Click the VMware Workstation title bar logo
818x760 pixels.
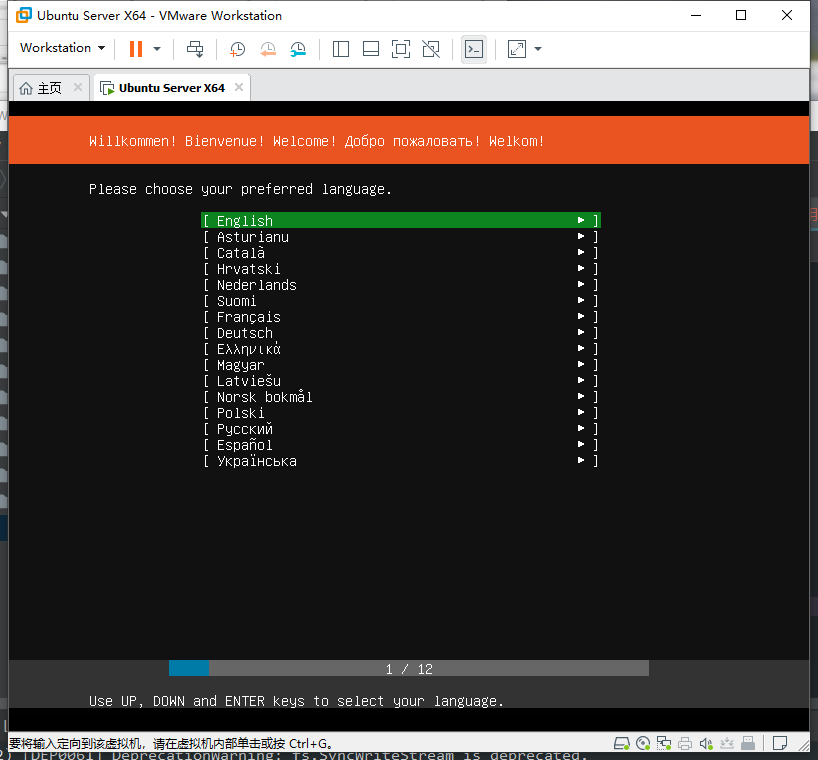click(x=24, y=16)
